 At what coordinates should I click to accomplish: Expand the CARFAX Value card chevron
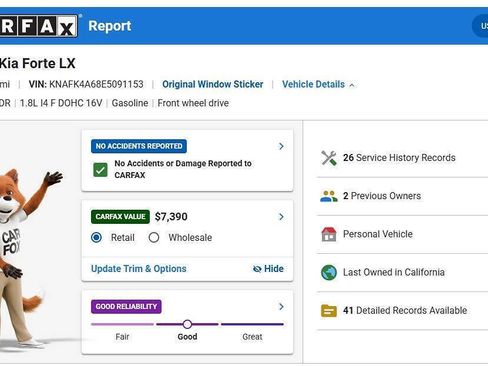pyautogui.click(x=281, y=217)
